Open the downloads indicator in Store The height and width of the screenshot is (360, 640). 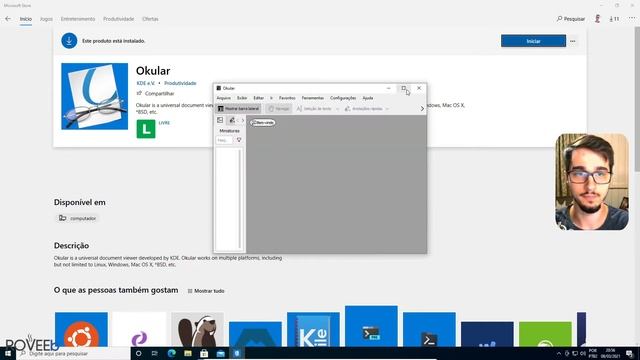[614, 19]
